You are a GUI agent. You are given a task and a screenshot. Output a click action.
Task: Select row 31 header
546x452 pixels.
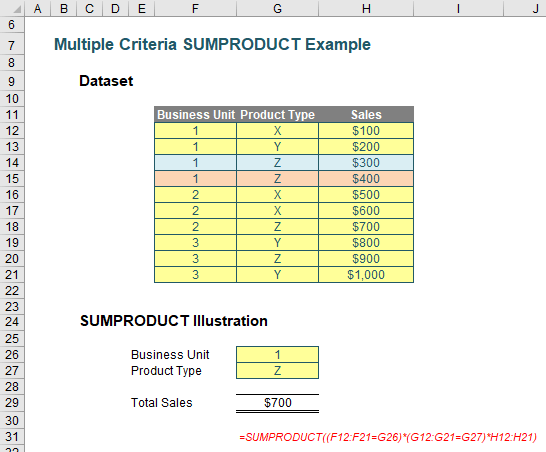point(12,437)
